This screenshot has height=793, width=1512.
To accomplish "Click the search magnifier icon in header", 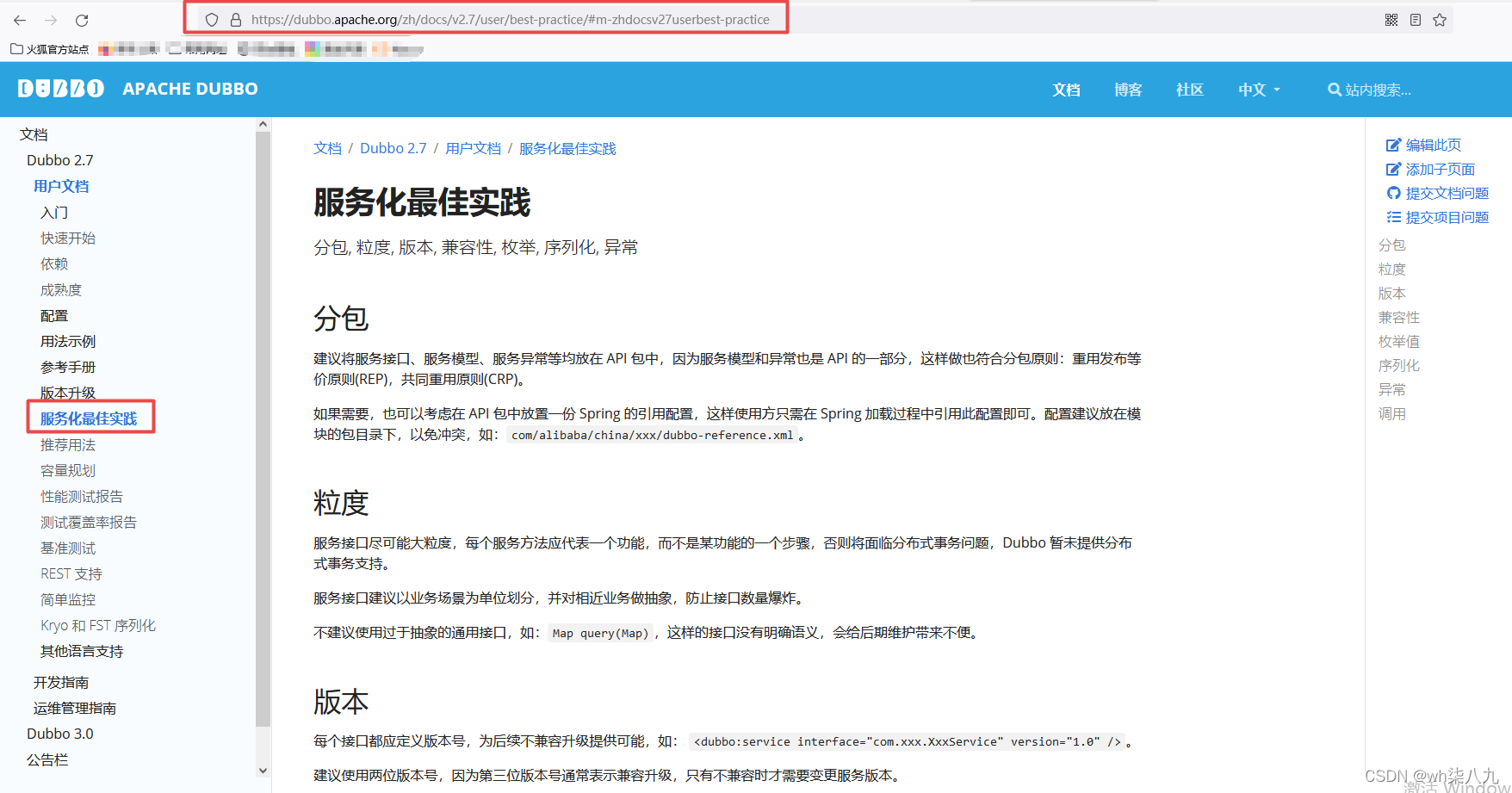I will [x=1335, y=90].
